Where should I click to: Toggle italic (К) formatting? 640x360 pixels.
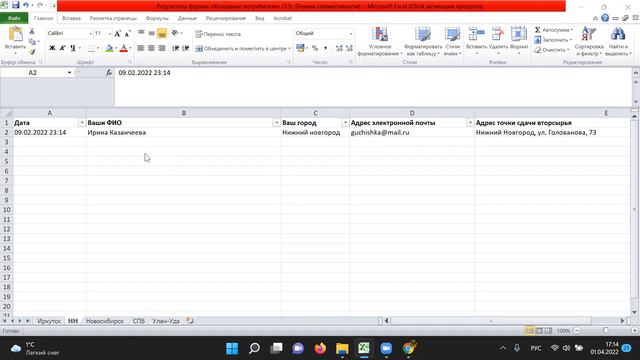click(62, 48)
